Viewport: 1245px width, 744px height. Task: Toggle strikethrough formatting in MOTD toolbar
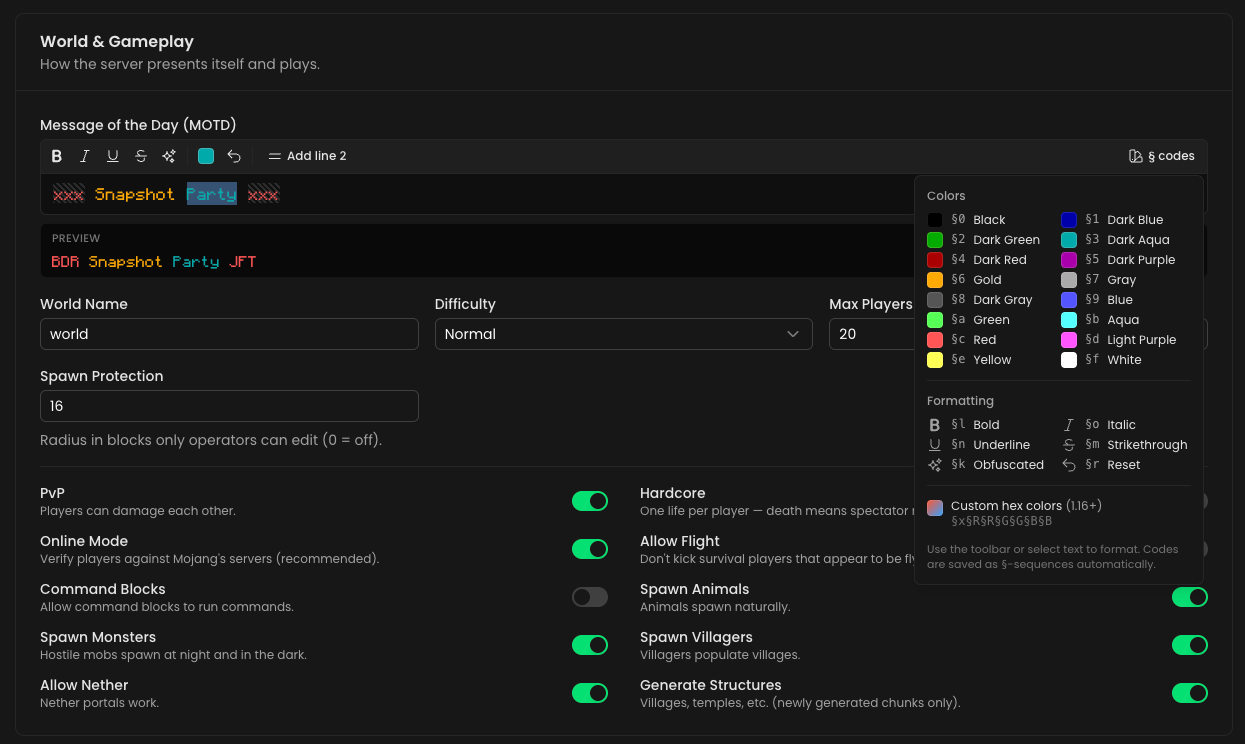(141, 156)
